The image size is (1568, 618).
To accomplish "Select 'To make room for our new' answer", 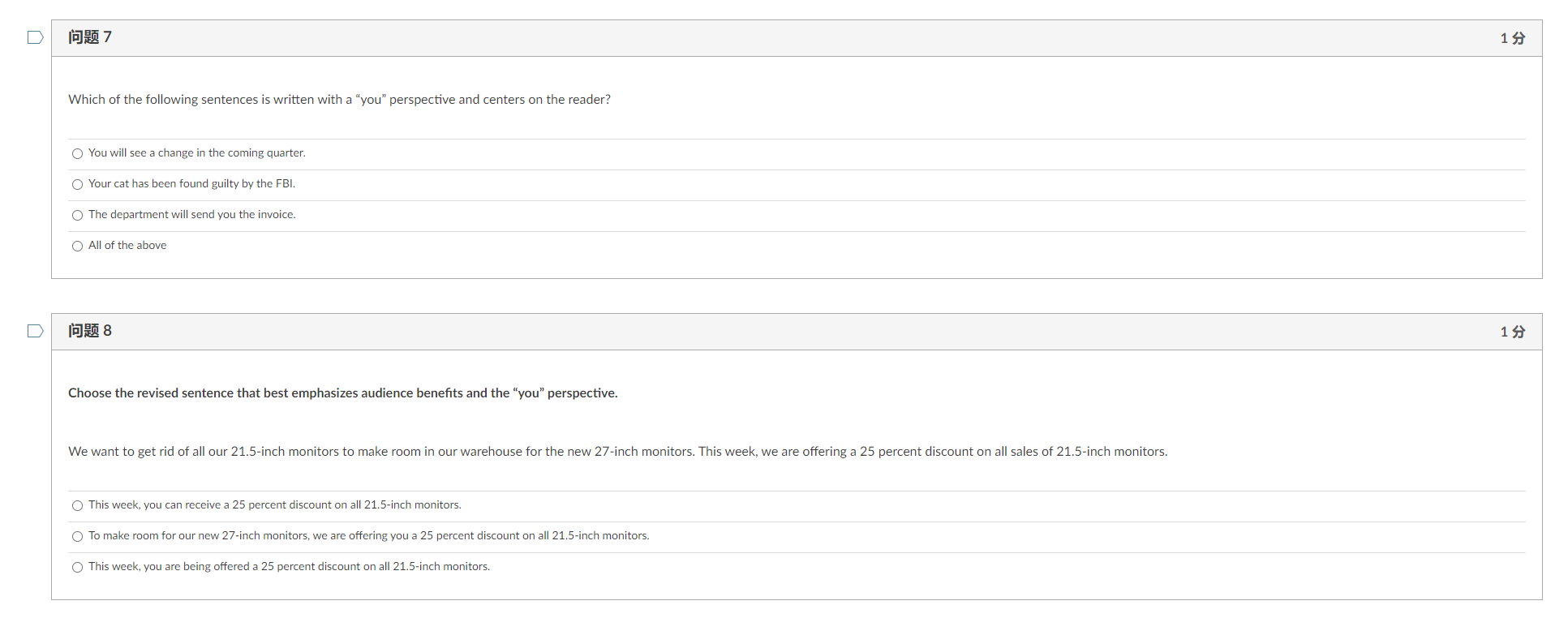I will [x=78, y=536].
